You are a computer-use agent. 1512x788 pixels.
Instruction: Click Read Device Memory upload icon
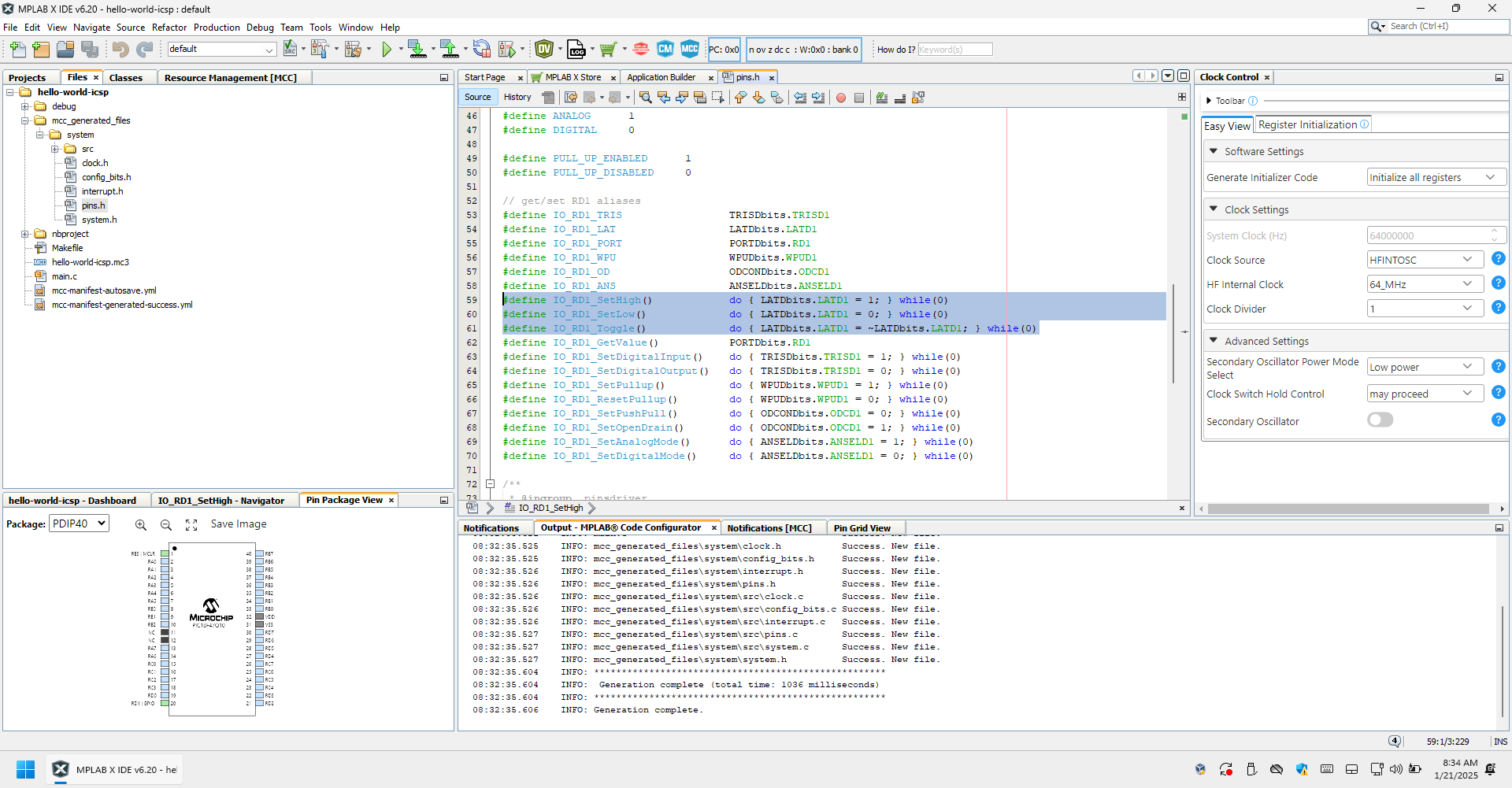pos(450,50)
